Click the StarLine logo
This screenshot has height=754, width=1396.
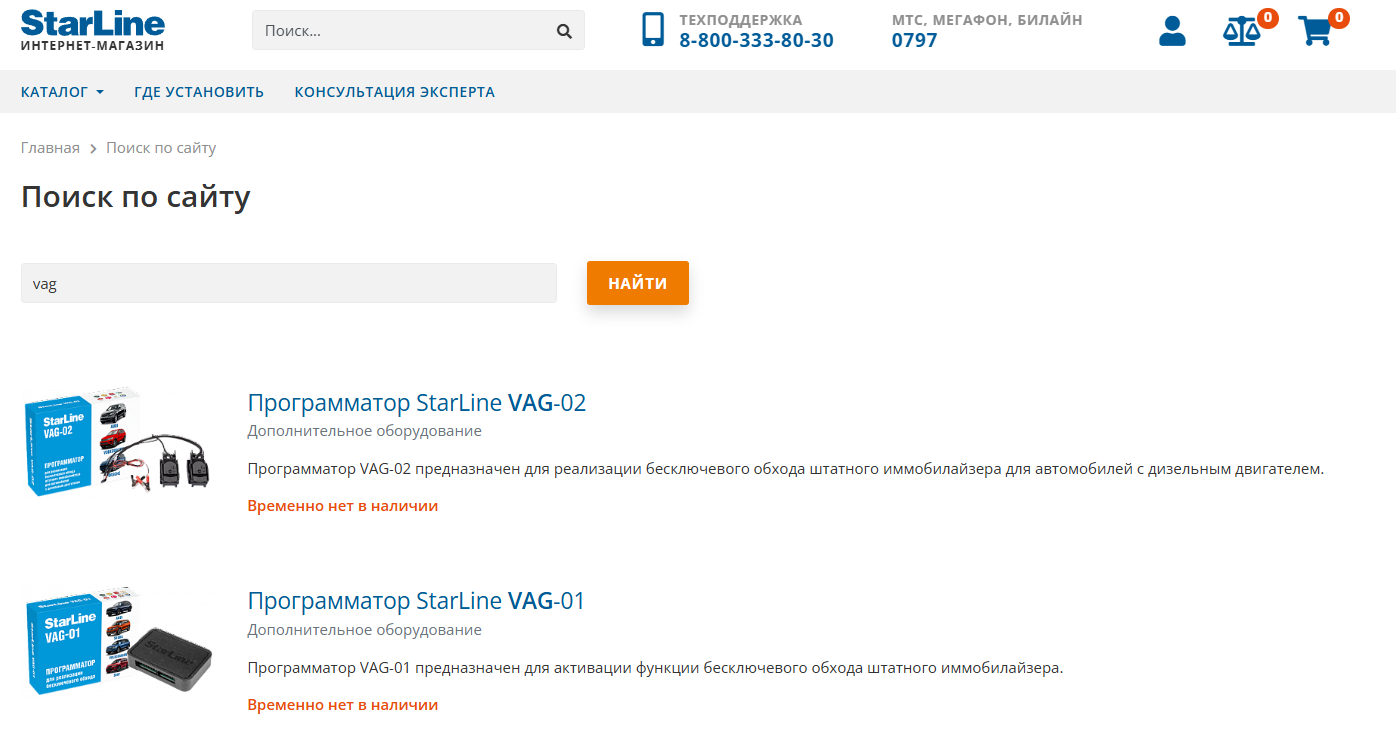[92, 30]
